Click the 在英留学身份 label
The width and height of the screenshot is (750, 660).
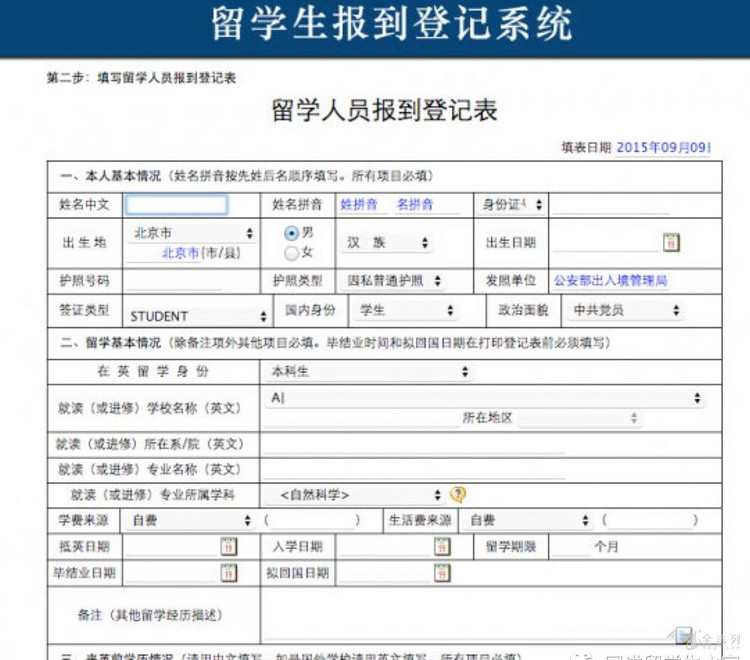point(153,371)
